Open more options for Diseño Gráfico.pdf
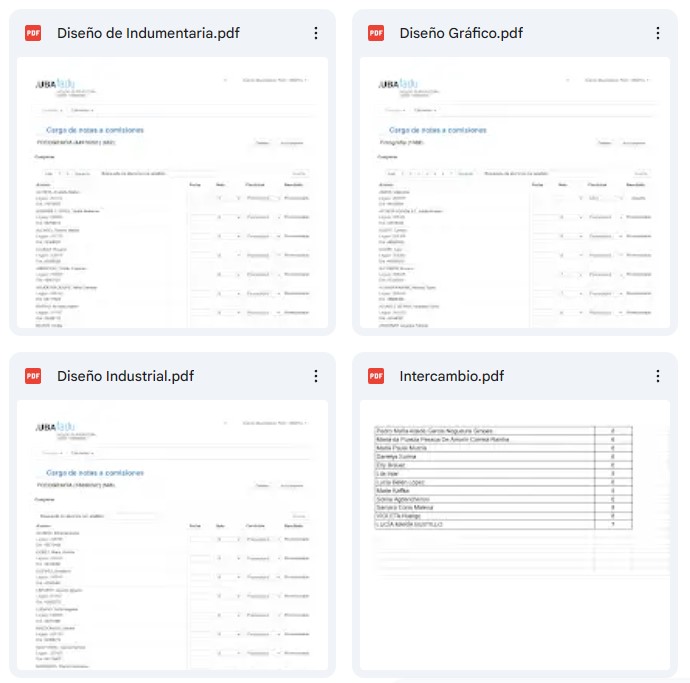690x683 pixels. (x=658, y=33)
